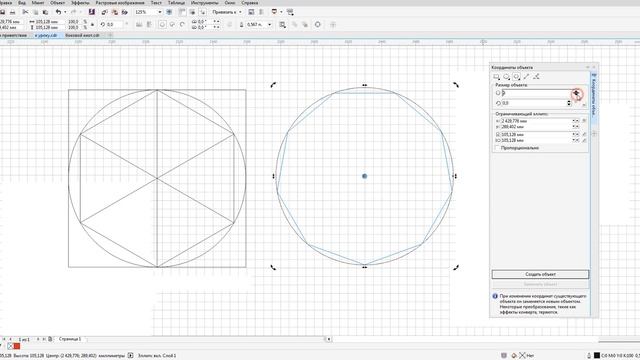This screenshot has height=360, width=640.
Task: Click the Wrap text icon
Action: point(282,24)
